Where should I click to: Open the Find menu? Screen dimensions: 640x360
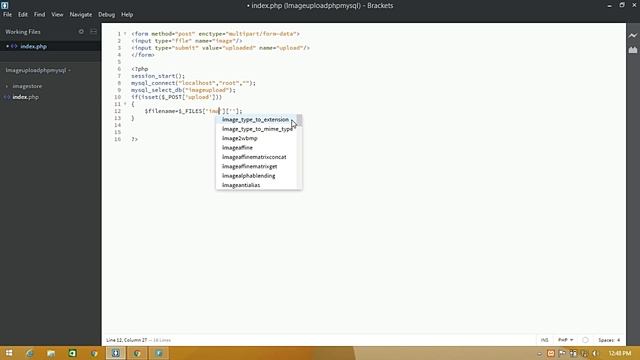pos(40,15)
